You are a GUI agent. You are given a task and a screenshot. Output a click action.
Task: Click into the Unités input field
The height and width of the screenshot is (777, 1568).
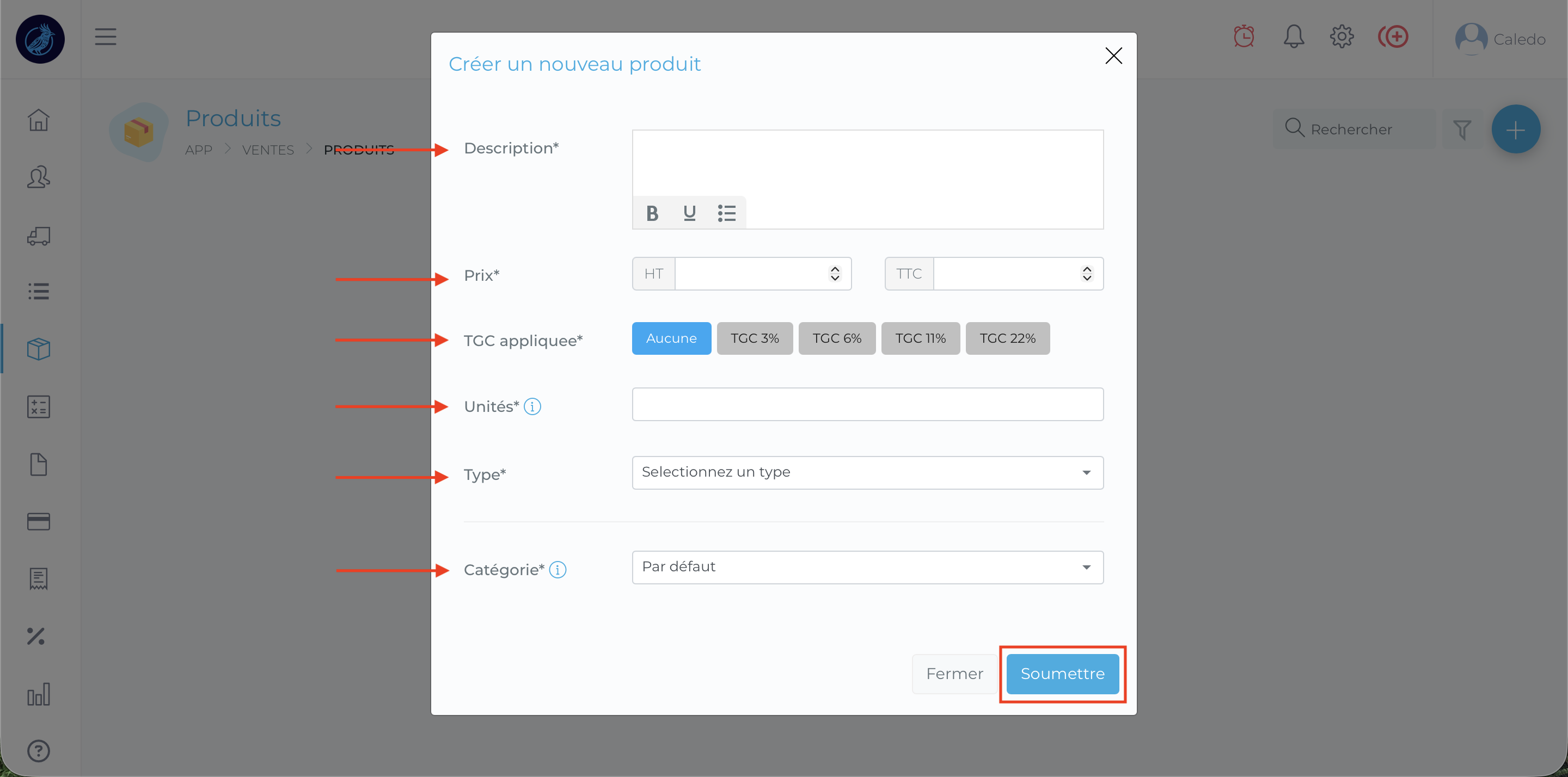[x=867, y=405]
